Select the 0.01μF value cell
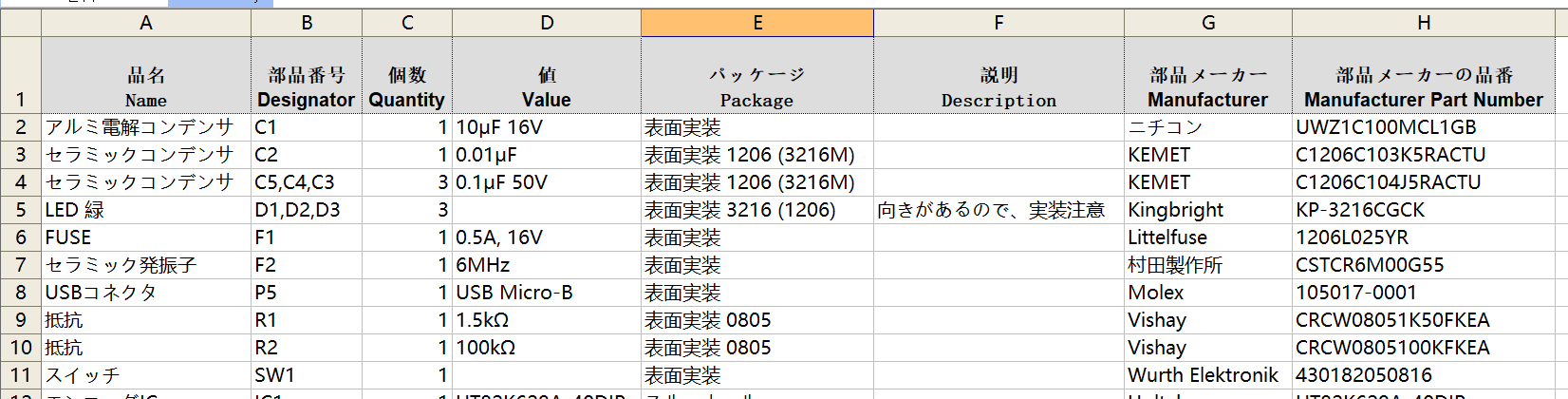Screen dimensions: 1568x399 (x=547, y=155)
